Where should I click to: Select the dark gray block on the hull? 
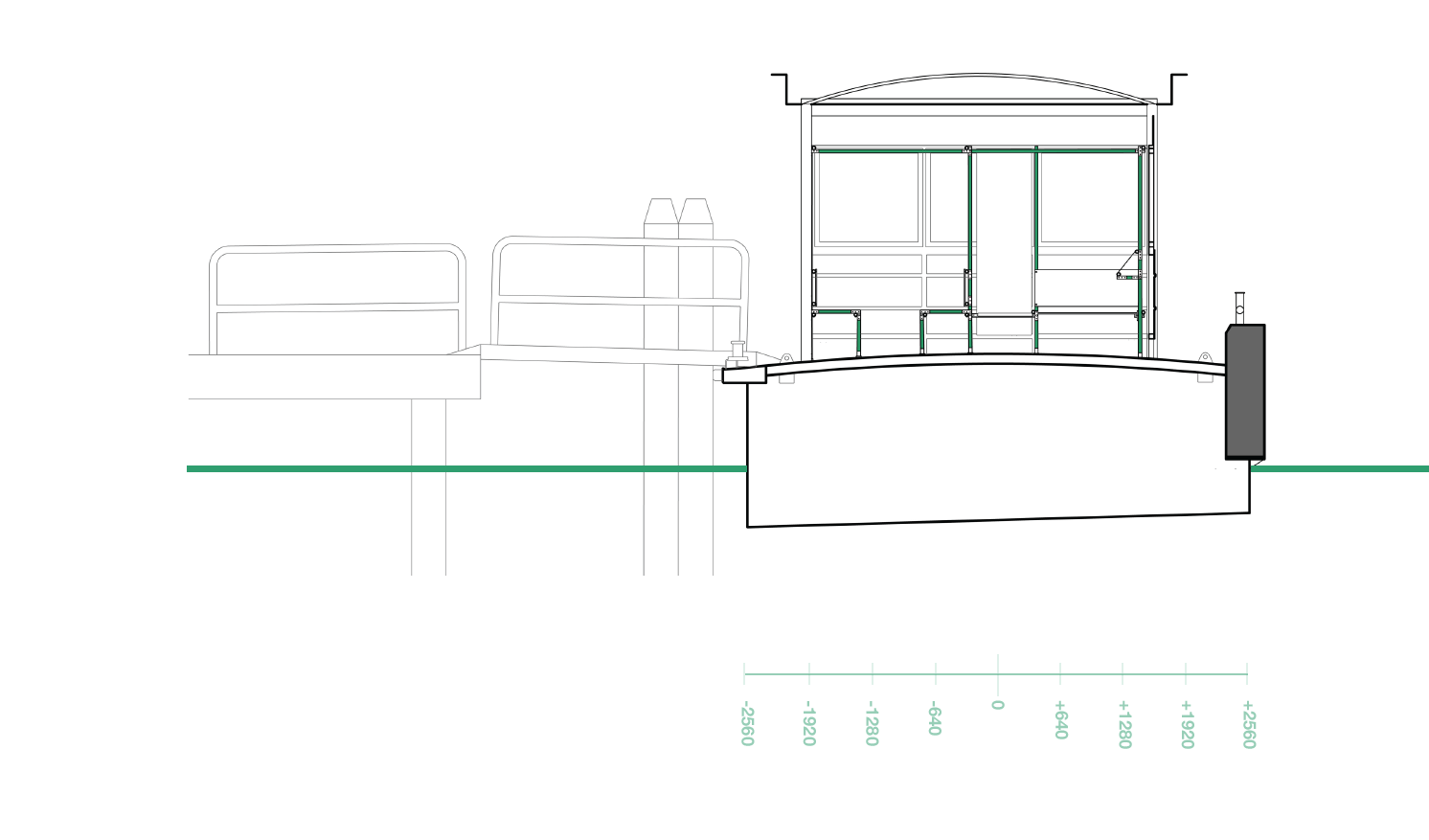click(x=1245, y=392)
